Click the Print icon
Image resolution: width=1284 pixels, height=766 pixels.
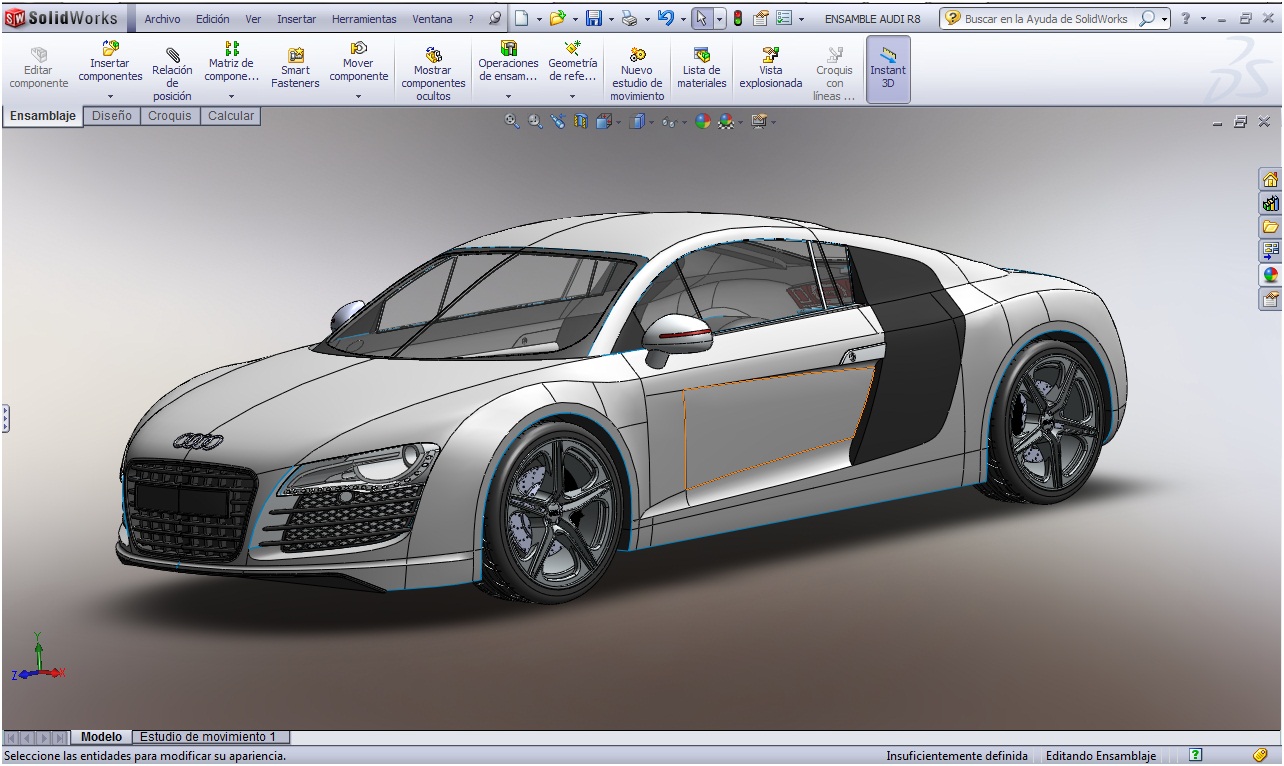click(629, 18)
